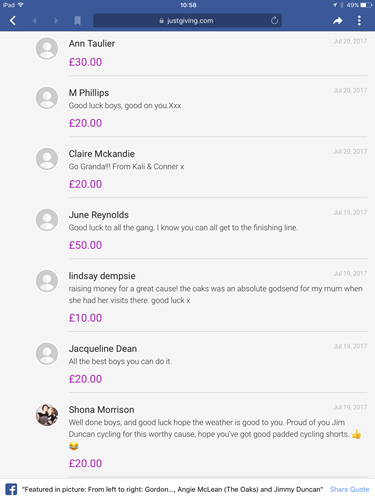Click Ann Taulier's avatar icon

tap(47, 49)
